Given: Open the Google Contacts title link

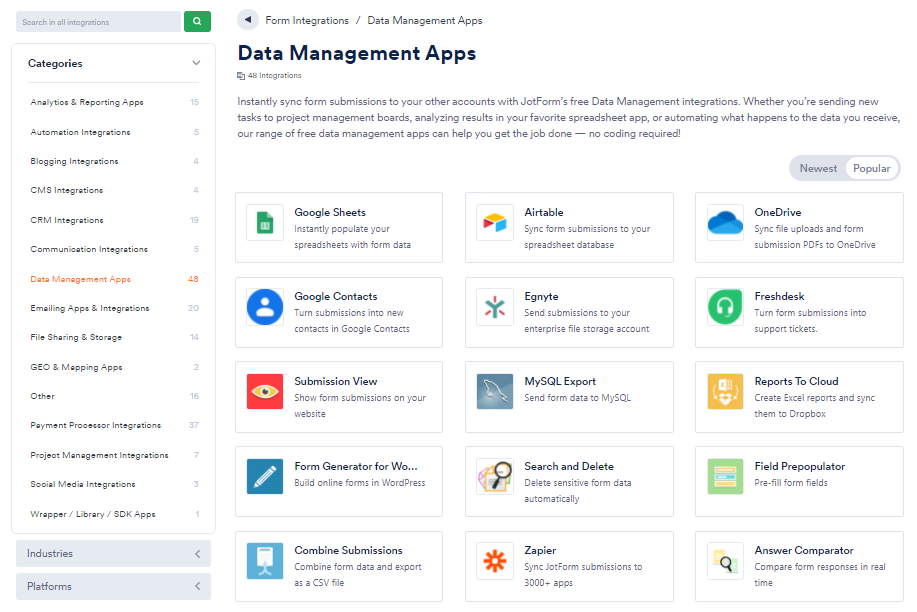Looking at the screenshot, I should pos(336,297).
